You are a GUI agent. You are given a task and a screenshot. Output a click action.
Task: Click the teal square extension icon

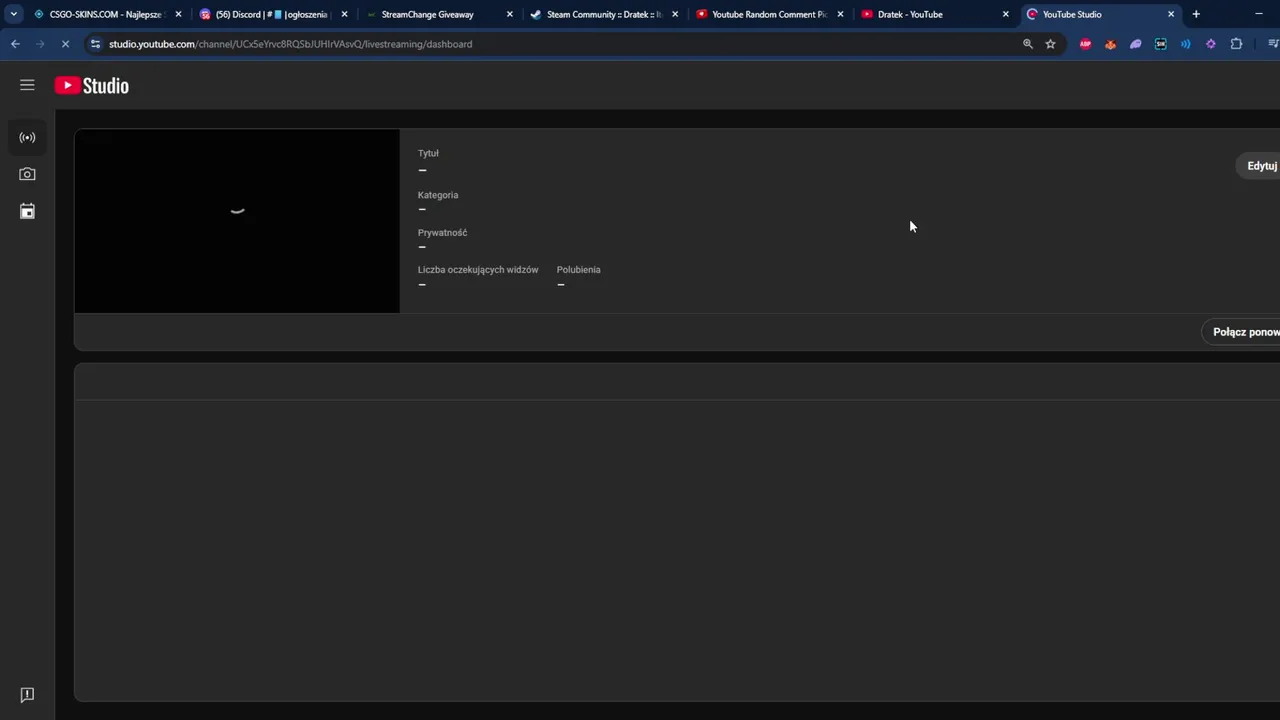tap(1160, 44)
